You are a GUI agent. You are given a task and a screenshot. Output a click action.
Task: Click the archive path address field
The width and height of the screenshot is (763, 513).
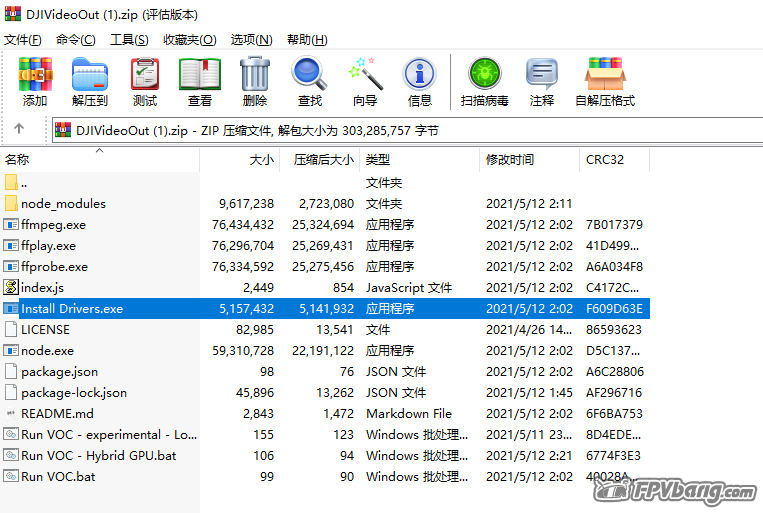tap(407, 130)
